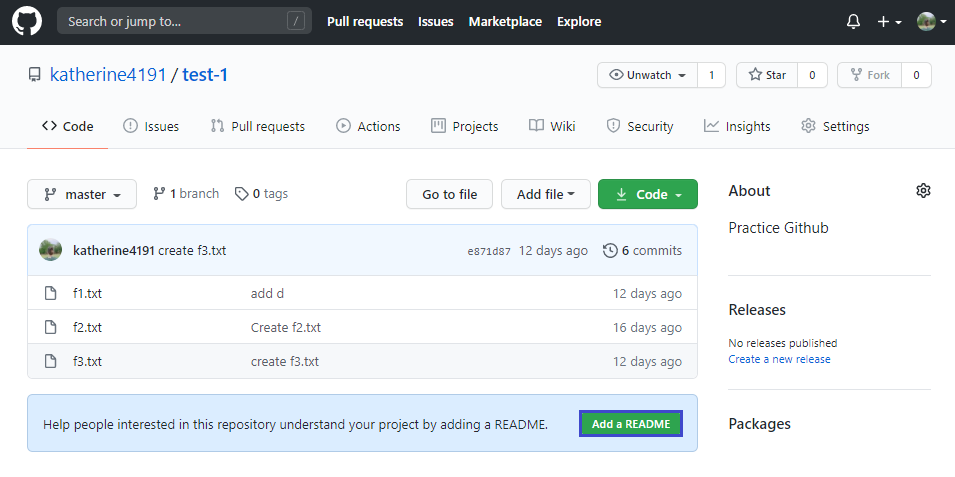The image size is (955, 477).
Task: Open Issues in top navigation bar
Action: point(435,21)
